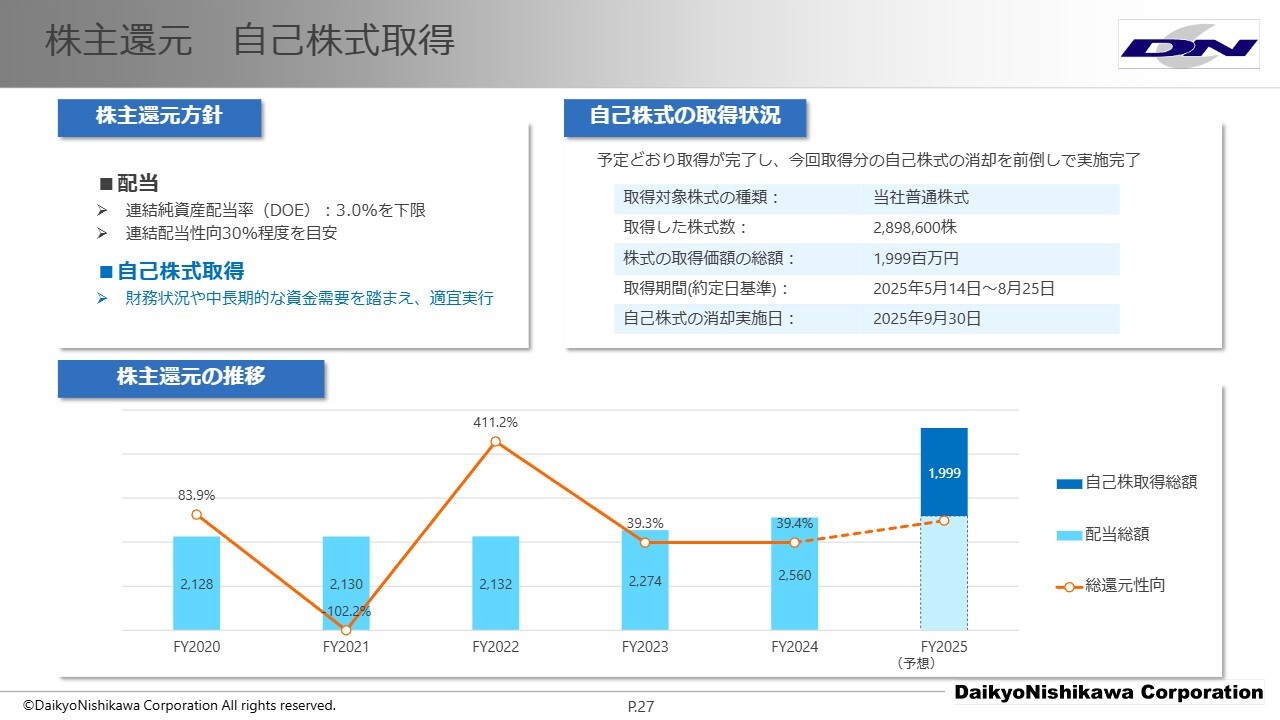1280x720 pixels.
Task: Click the 株主還元の推移 section header
Action: click(191, 377)
